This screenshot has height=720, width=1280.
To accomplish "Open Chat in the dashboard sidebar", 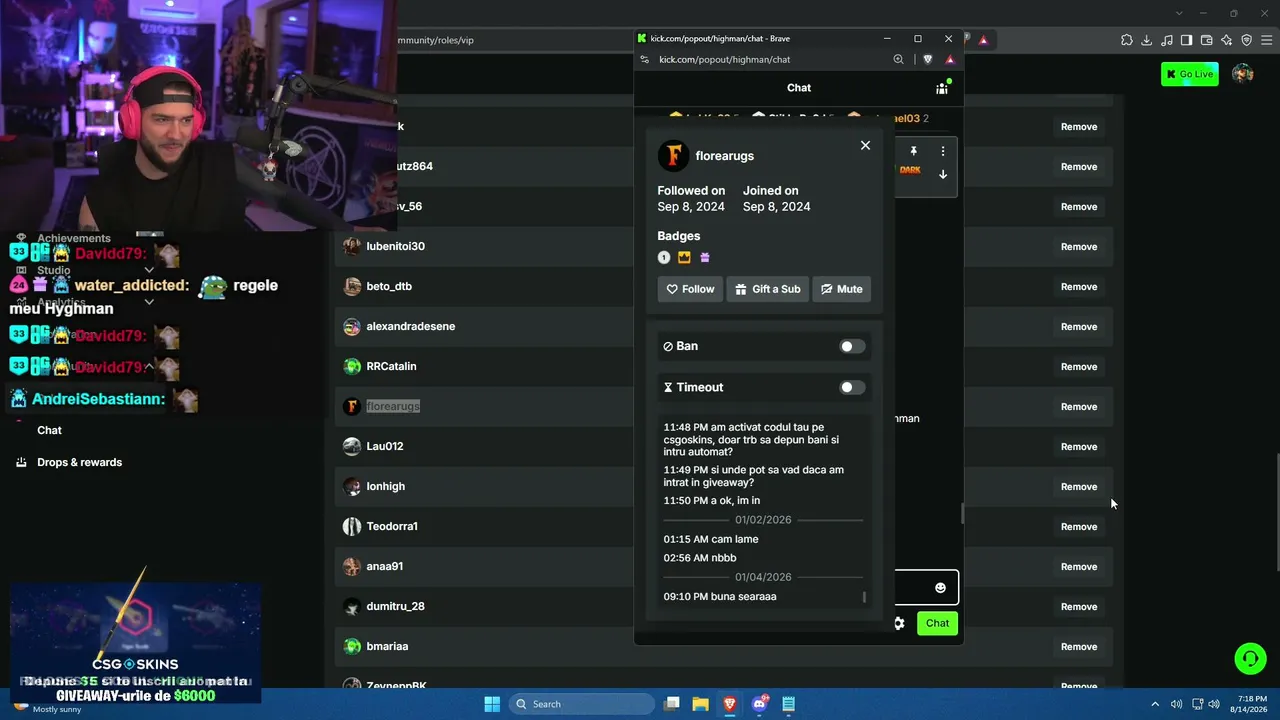I will click(x=50, y=430).
